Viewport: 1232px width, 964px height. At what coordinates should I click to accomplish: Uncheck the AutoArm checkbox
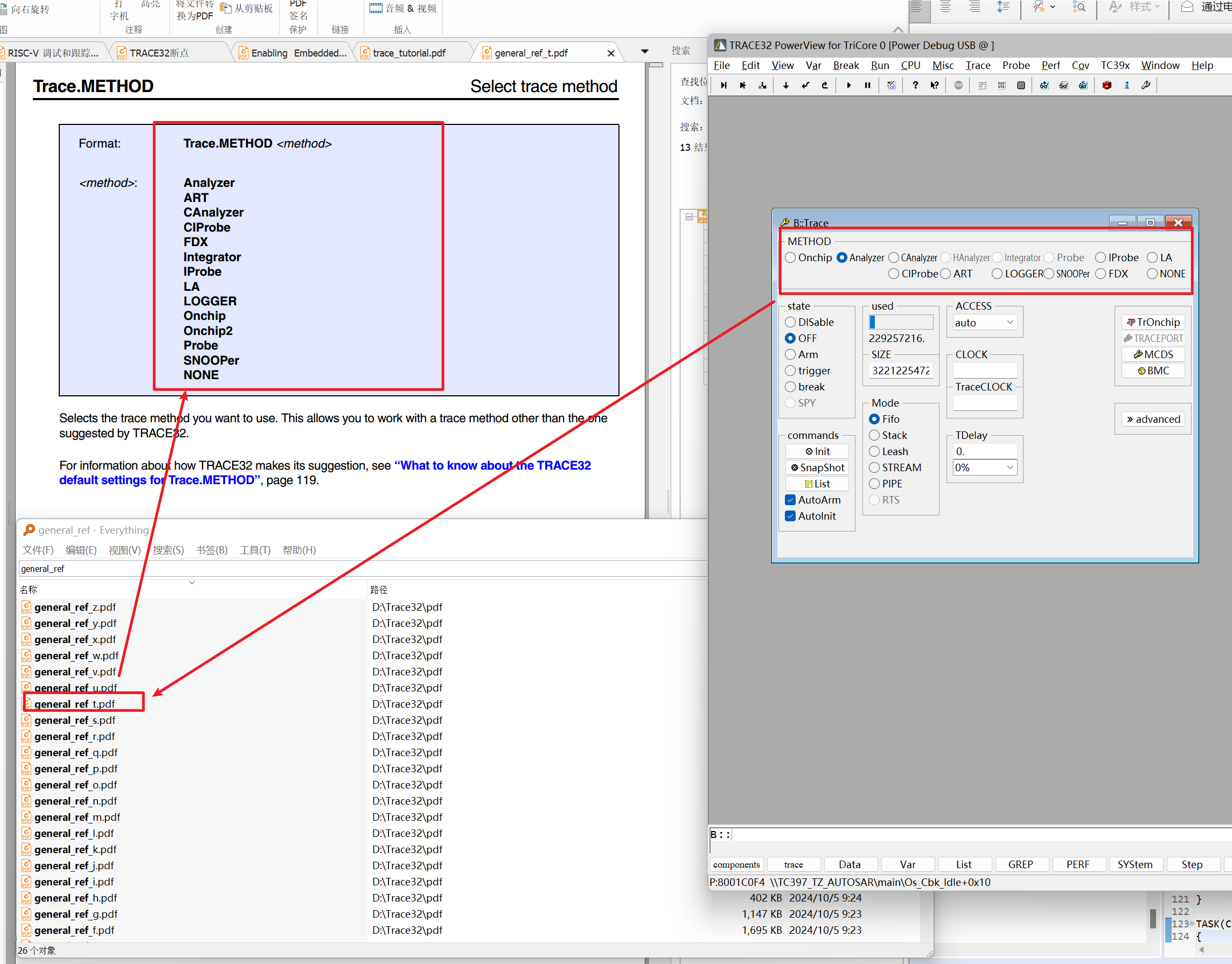790,499
